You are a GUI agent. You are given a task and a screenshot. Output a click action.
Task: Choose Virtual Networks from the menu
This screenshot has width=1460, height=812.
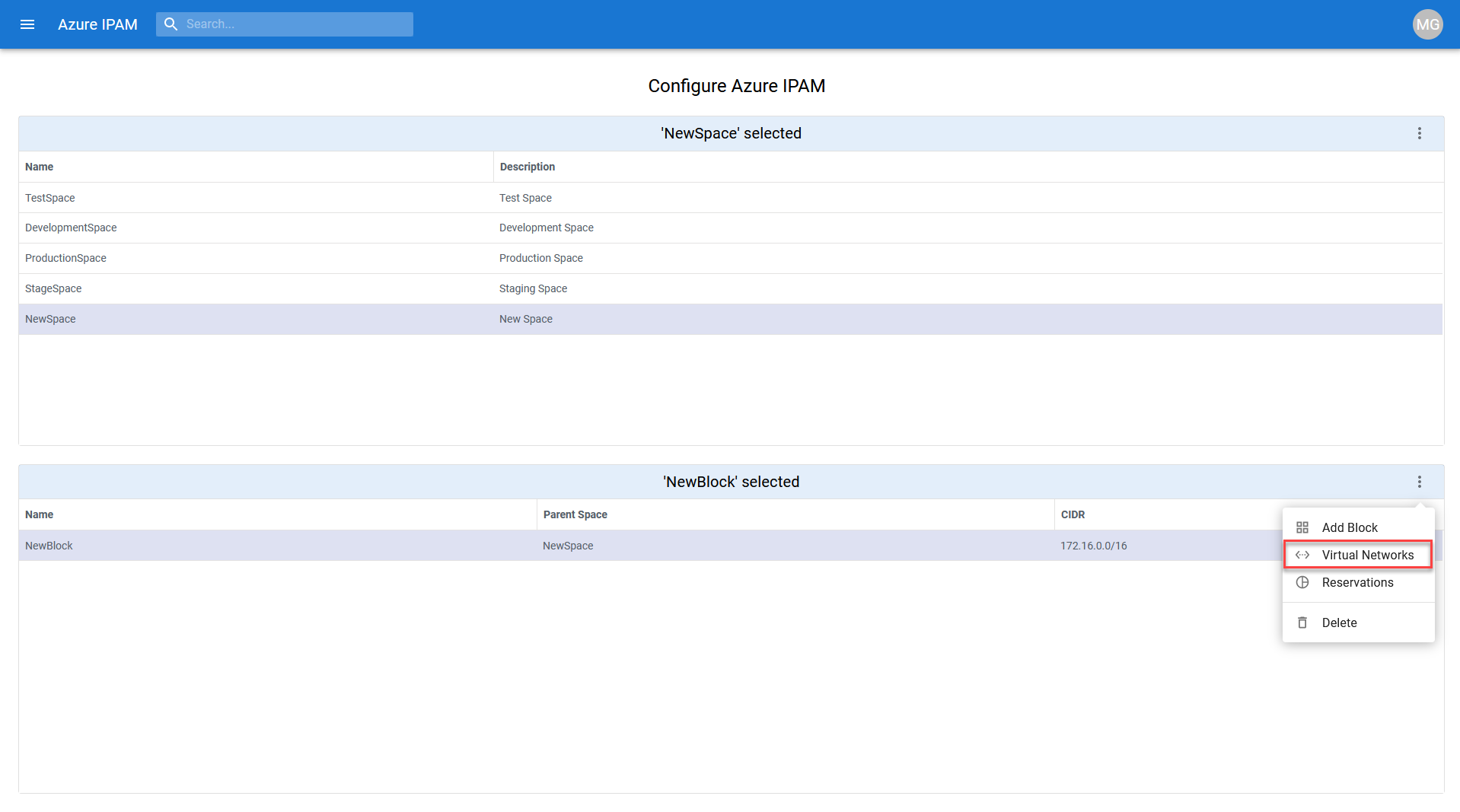click(1358, 555)
